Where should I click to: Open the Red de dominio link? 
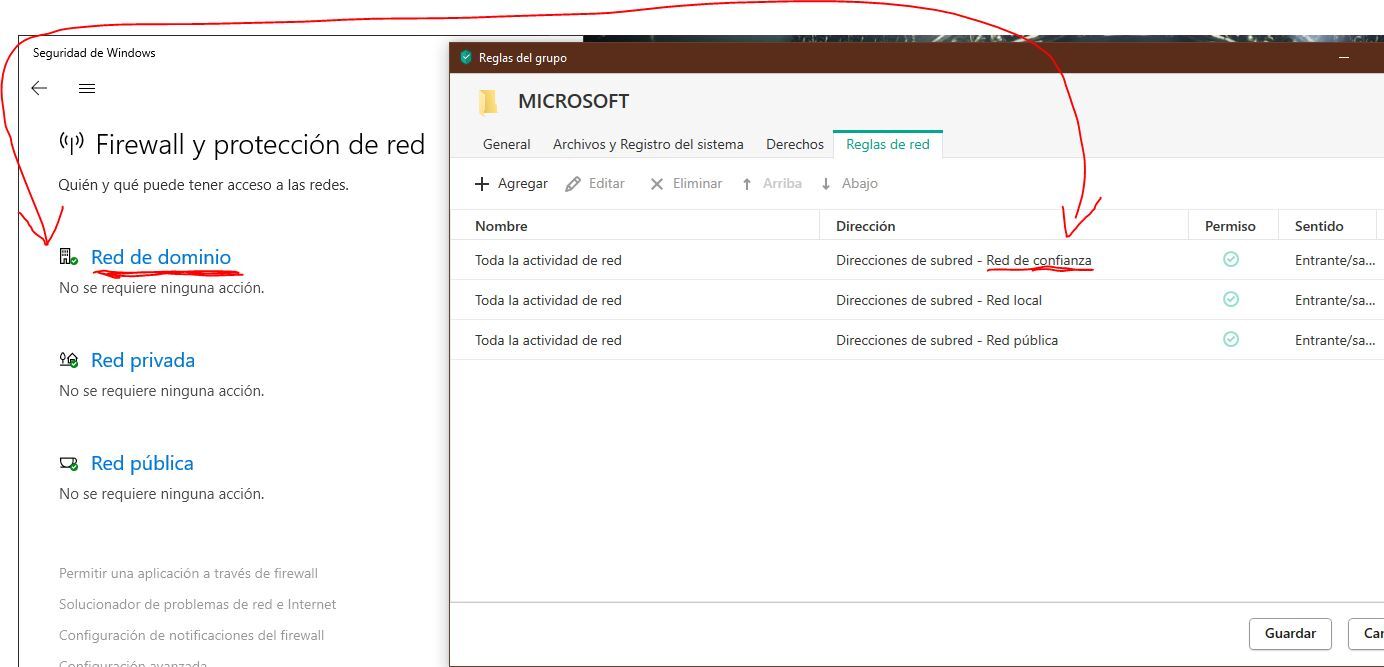pos(161,257)
